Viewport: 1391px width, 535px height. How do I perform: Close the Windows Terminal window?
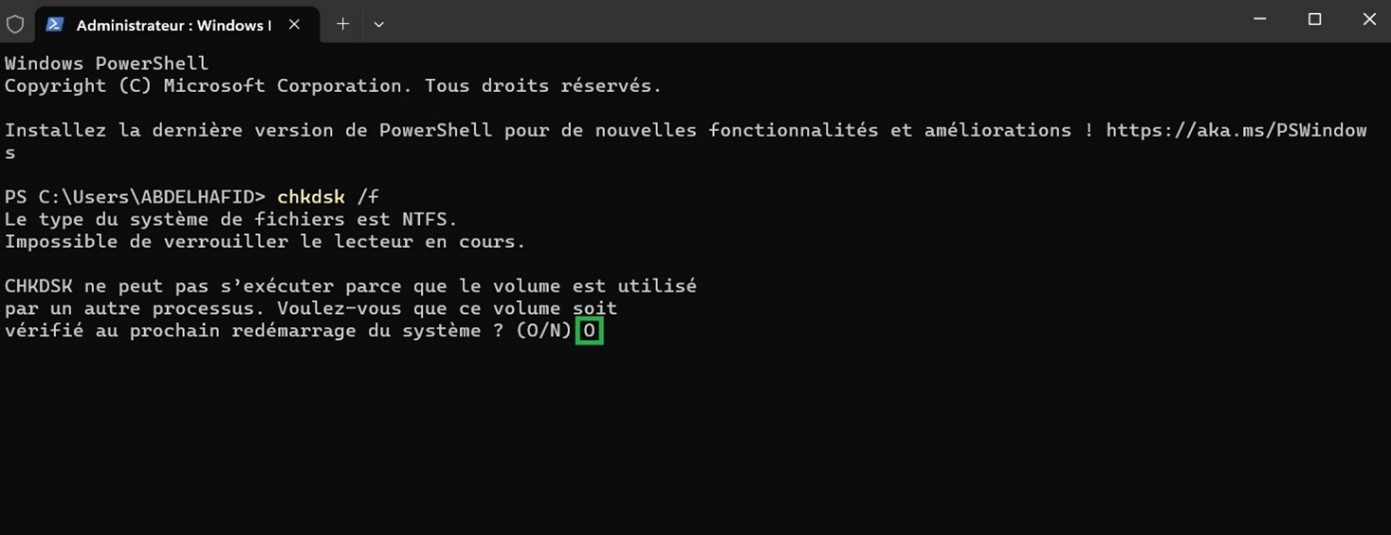pos(1369,19)
